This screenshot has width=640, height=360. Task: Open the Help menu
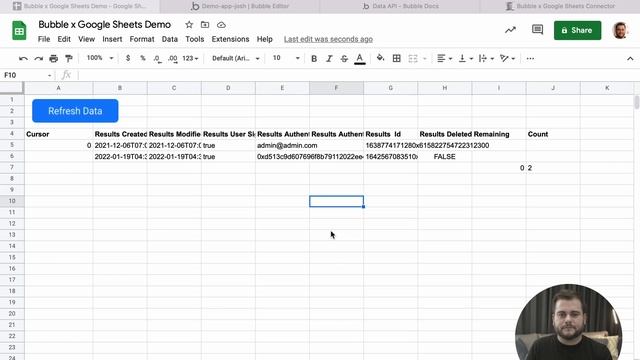(x=264, y=39)
